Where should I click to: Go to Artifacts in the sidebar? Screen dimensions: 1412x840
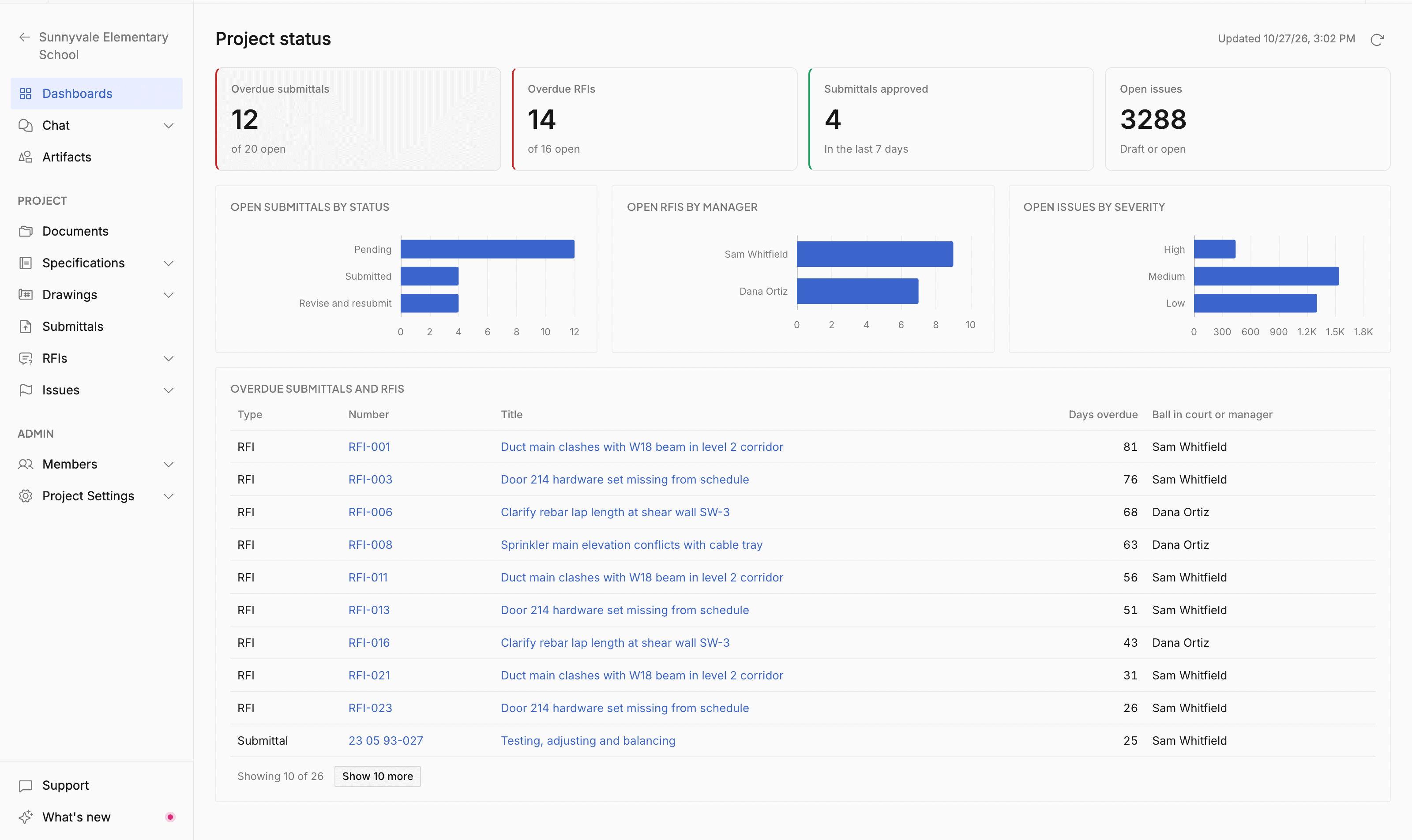[96, 157]
